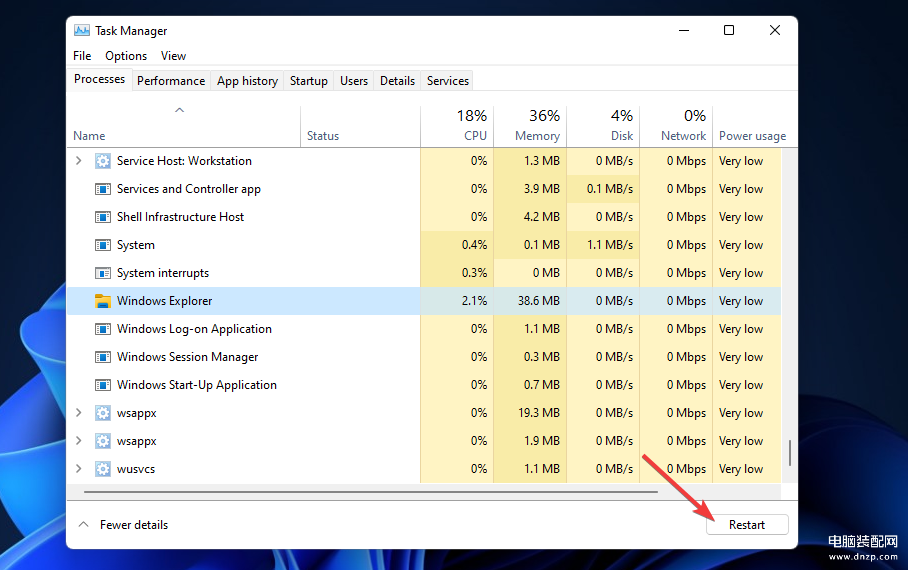Click the Shell Infrastructure Host icon
This screenshot has width=908, height=570.
103,217
